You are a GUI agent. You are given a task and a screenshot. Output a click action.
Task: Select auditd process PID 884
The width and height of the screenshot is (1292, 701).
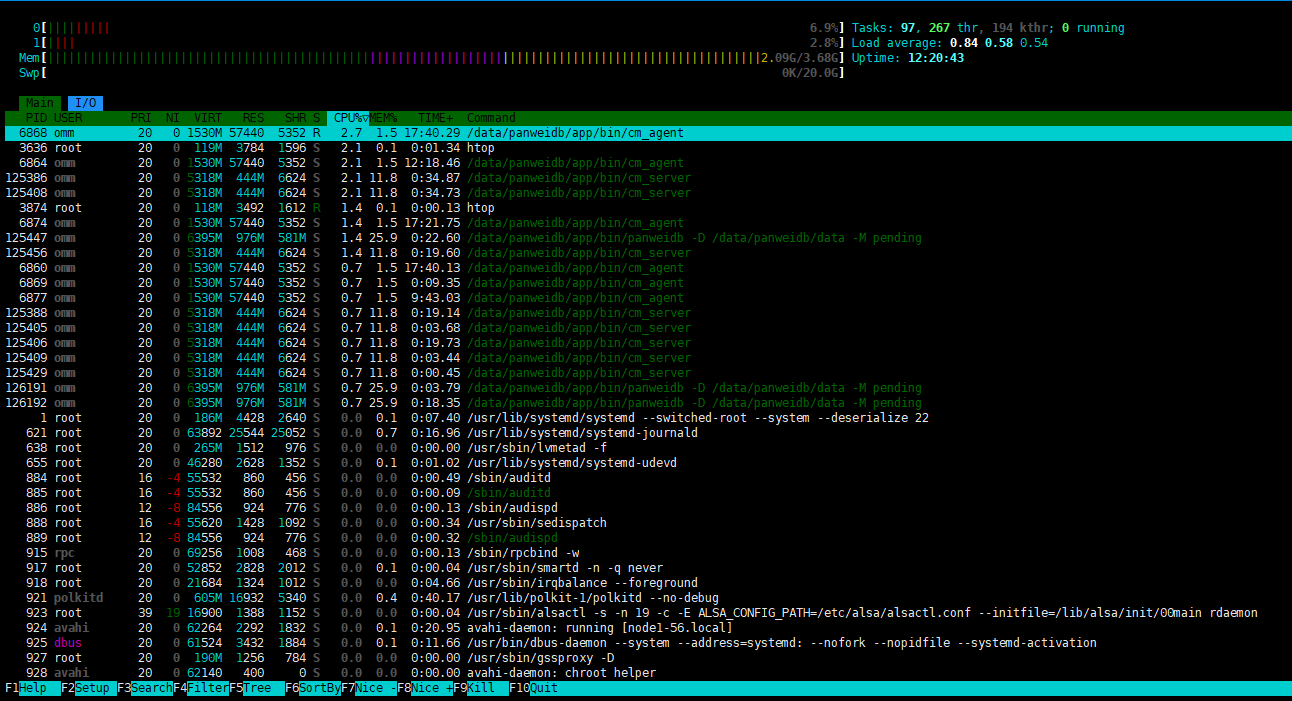646,478
